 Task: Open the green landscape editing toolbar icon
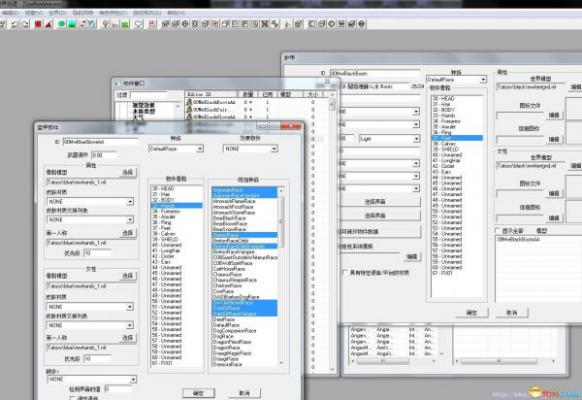pyautogui.click(x=72, y=24)
